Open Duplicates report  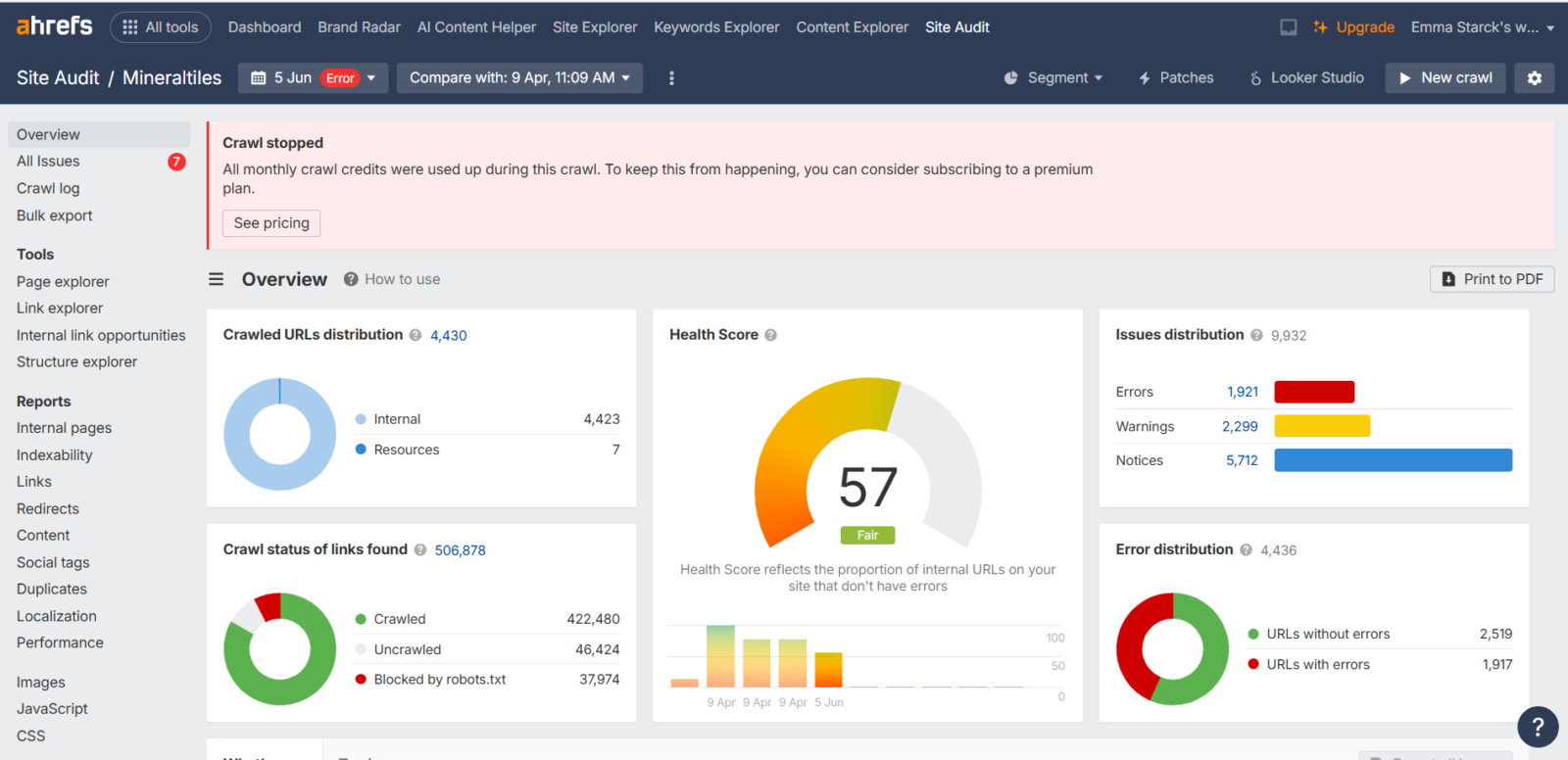pyautogui.click(x=52, y=589)
